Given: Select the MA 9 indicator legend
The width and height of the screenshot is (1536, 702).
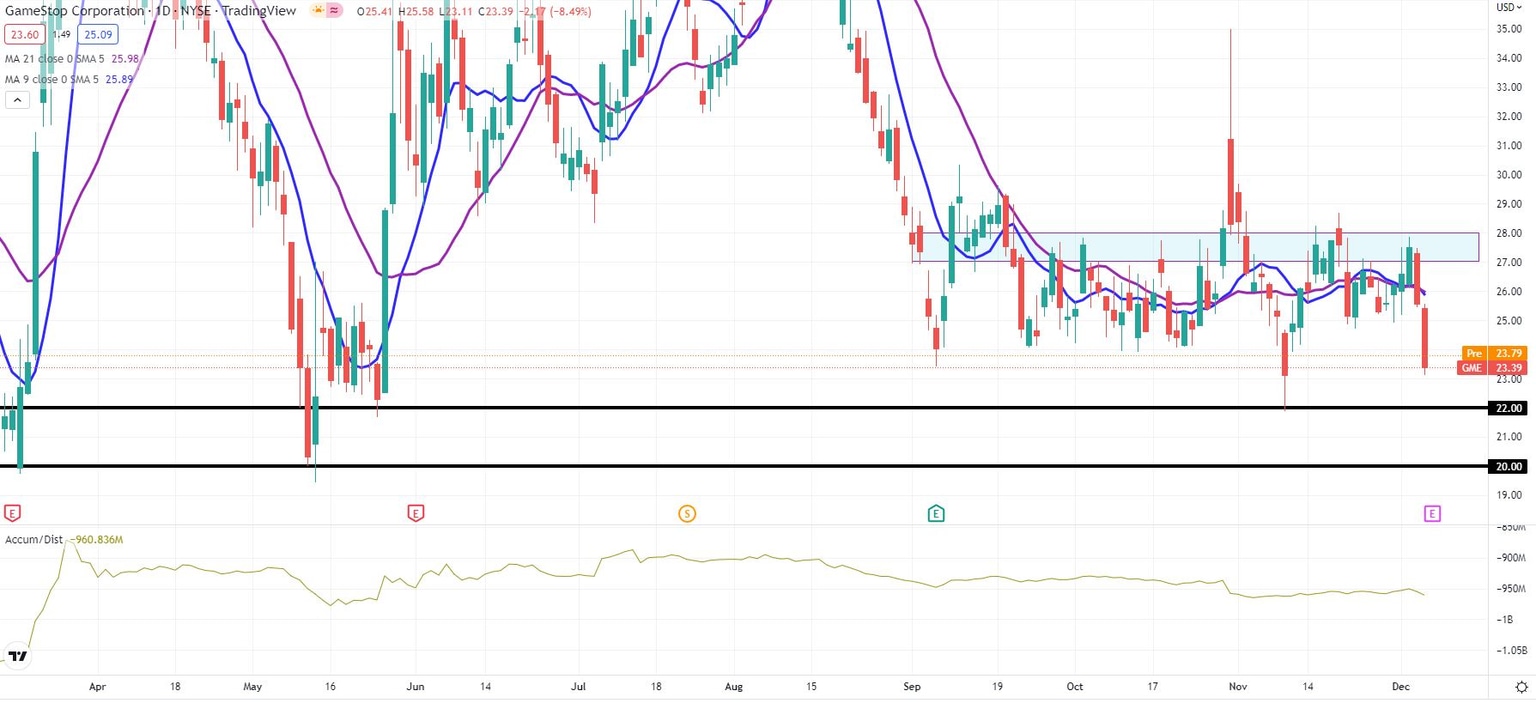Looking at the screenshot, I should tap(67, 79).
